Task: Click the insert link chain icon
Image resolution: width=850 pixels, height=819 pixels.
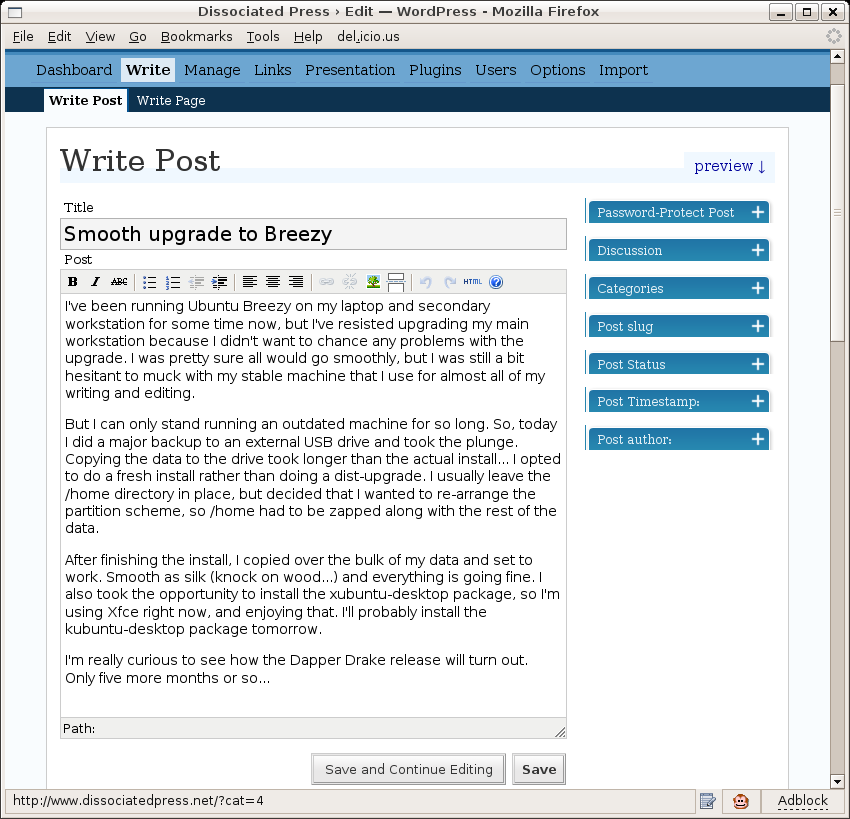Action: 326,282
